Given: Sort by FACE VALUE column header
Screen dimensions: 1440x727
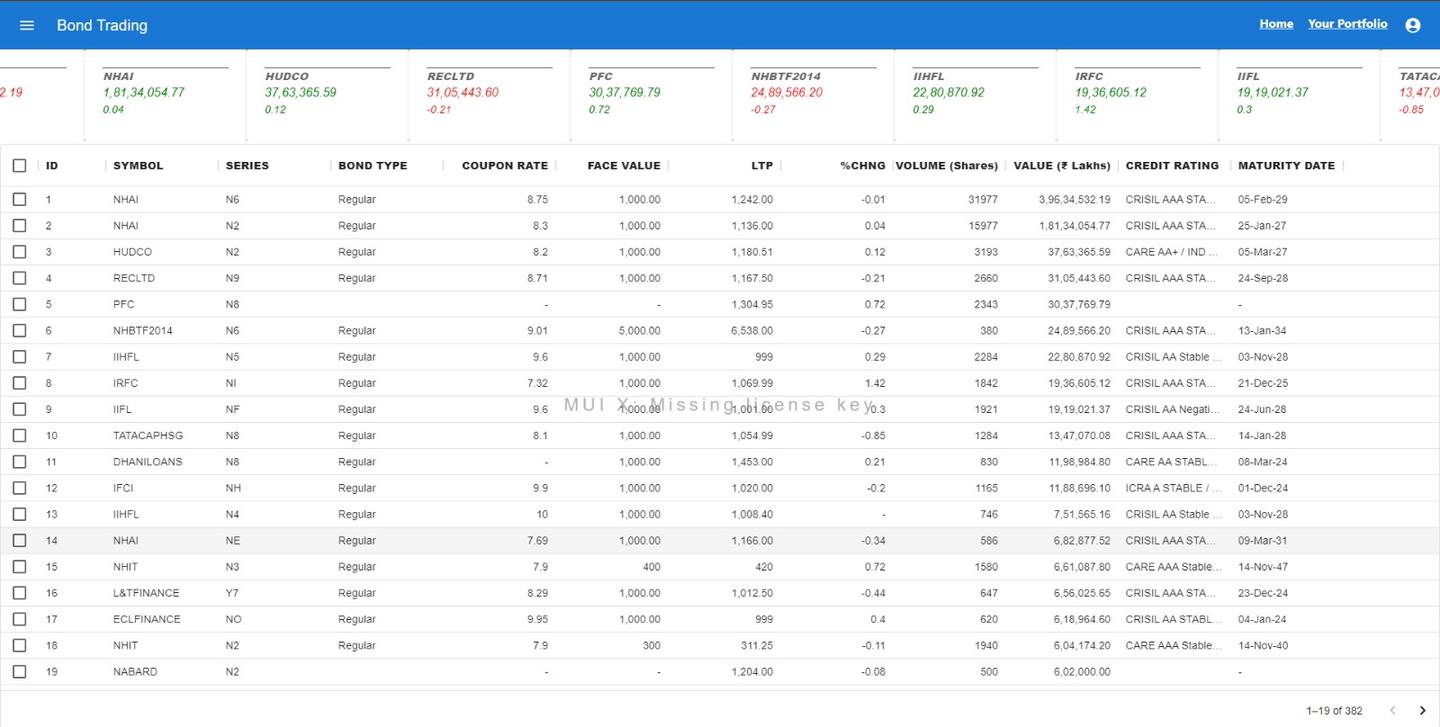Looking at the screenshot, I should 624,166.
